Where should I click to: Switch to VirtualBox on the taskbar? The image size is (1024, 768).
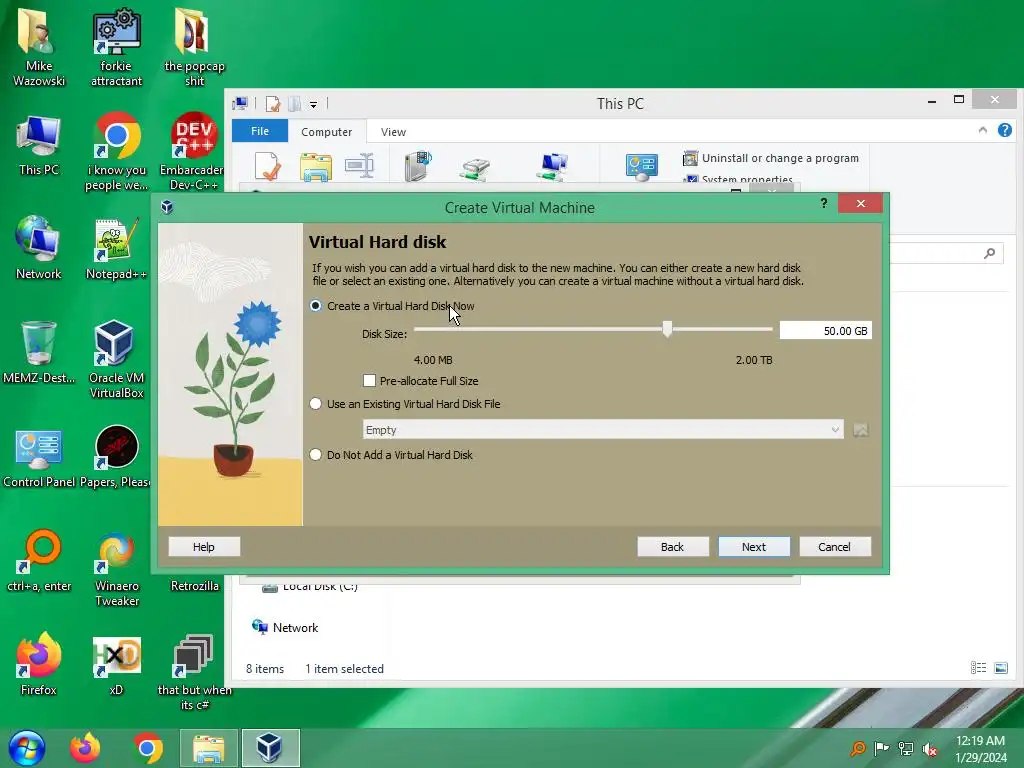pos(270,748)
